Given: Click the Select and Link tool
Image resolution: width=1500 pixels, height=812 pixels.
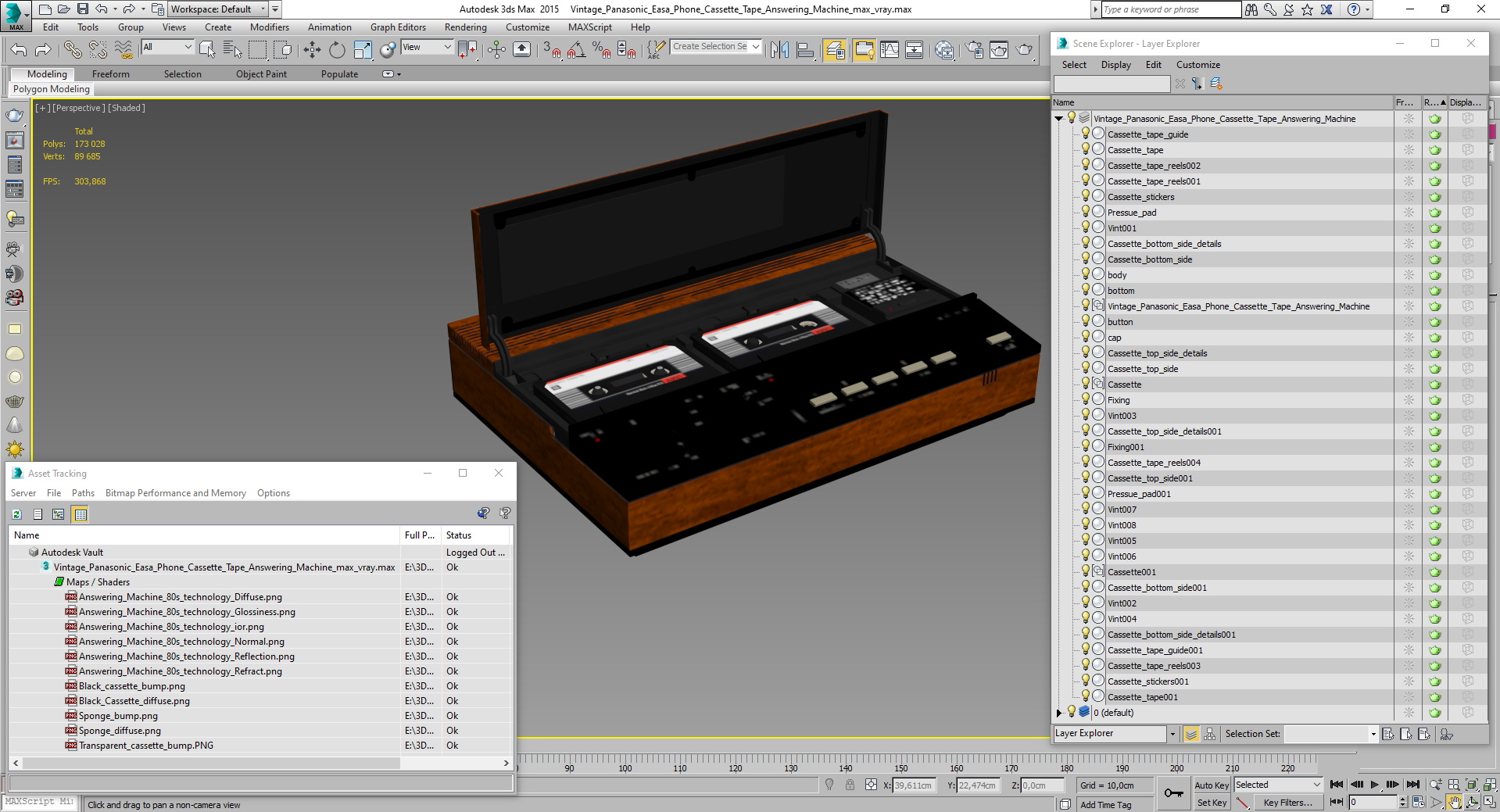Looking at the screenshot, I should pos(73,50).
